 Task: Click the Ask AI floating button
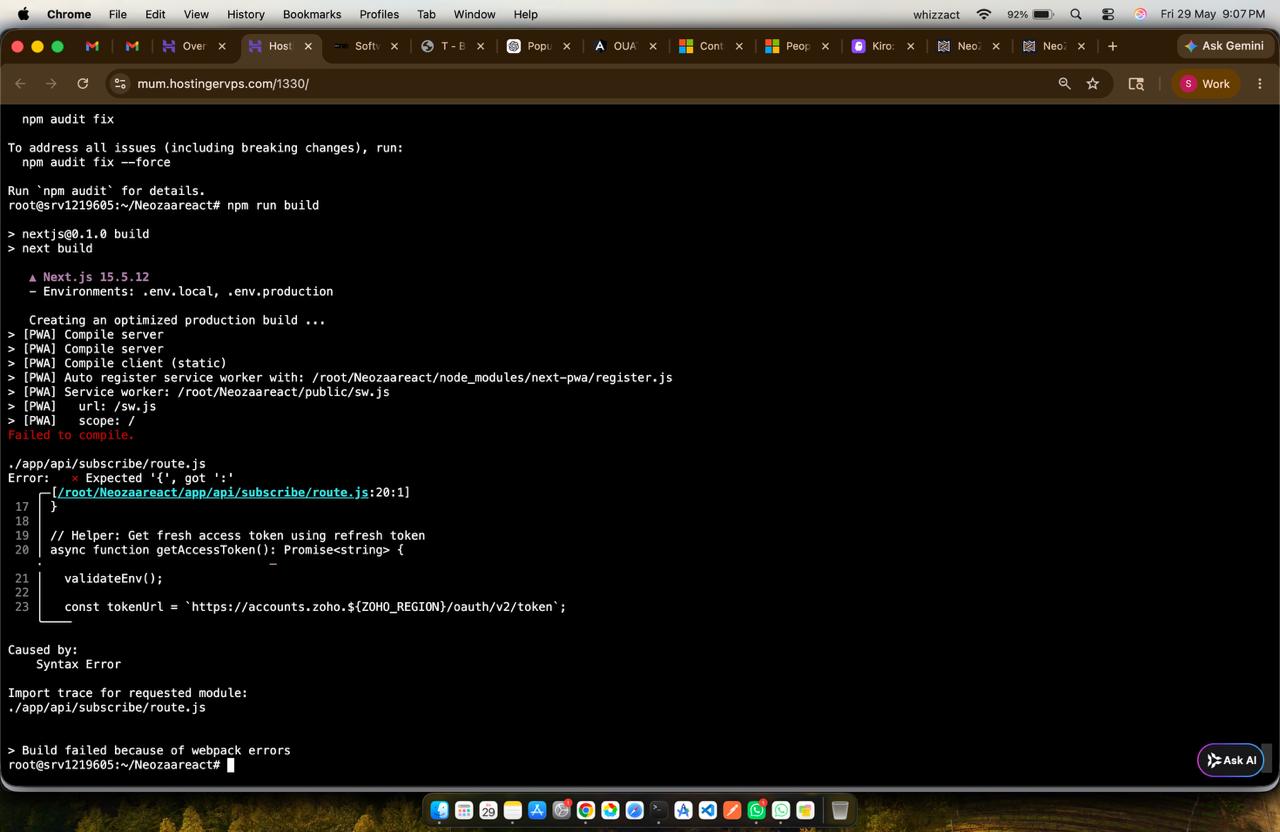tap(1231, 760)
